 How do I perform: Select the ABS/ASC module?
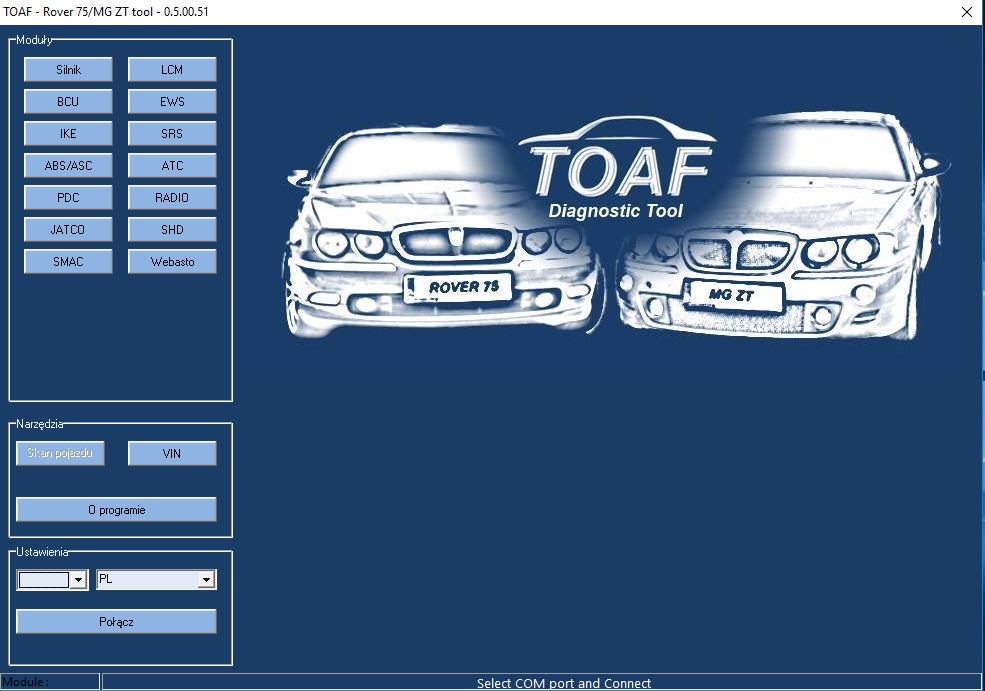[68, 166]
